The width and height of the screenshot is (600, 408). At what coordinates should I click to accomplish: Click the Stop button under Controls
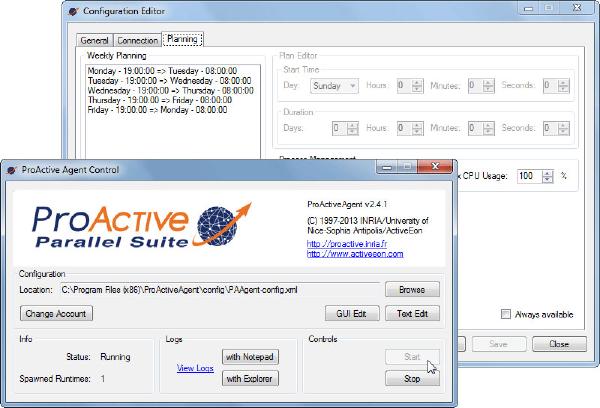[x=412, y=379]
